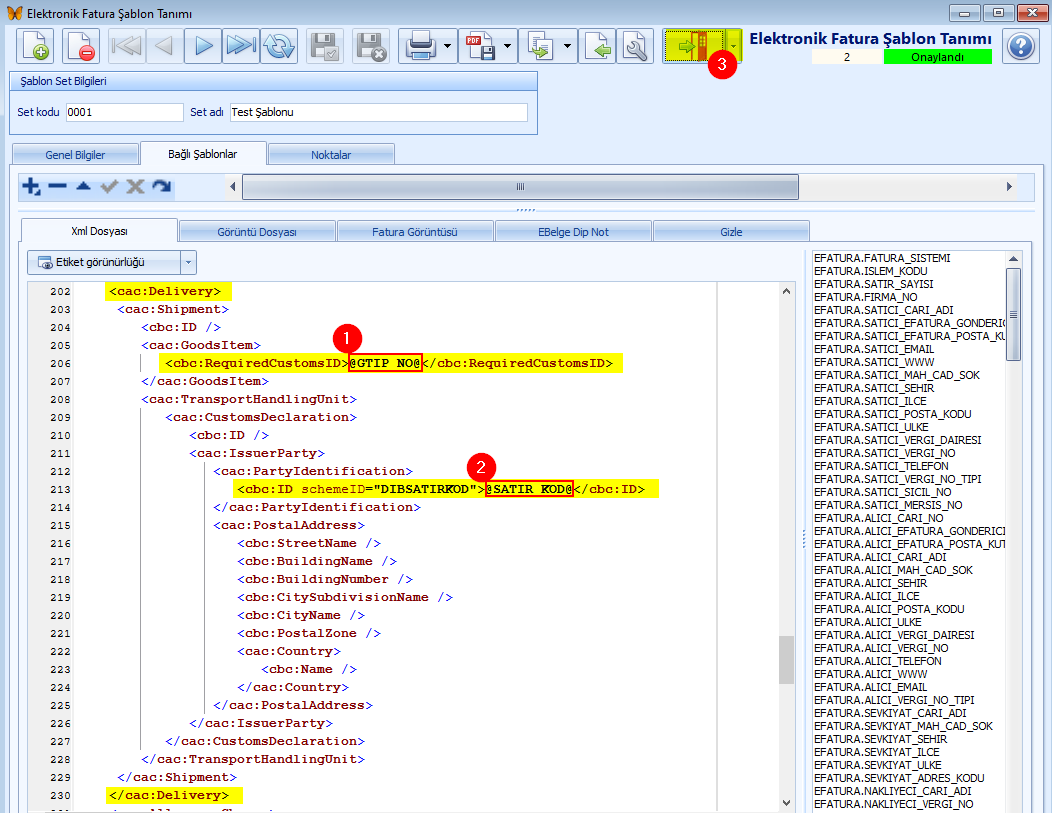
Task: Click the yellow highlighted transfer icon
Action: [x=694, y=46]
